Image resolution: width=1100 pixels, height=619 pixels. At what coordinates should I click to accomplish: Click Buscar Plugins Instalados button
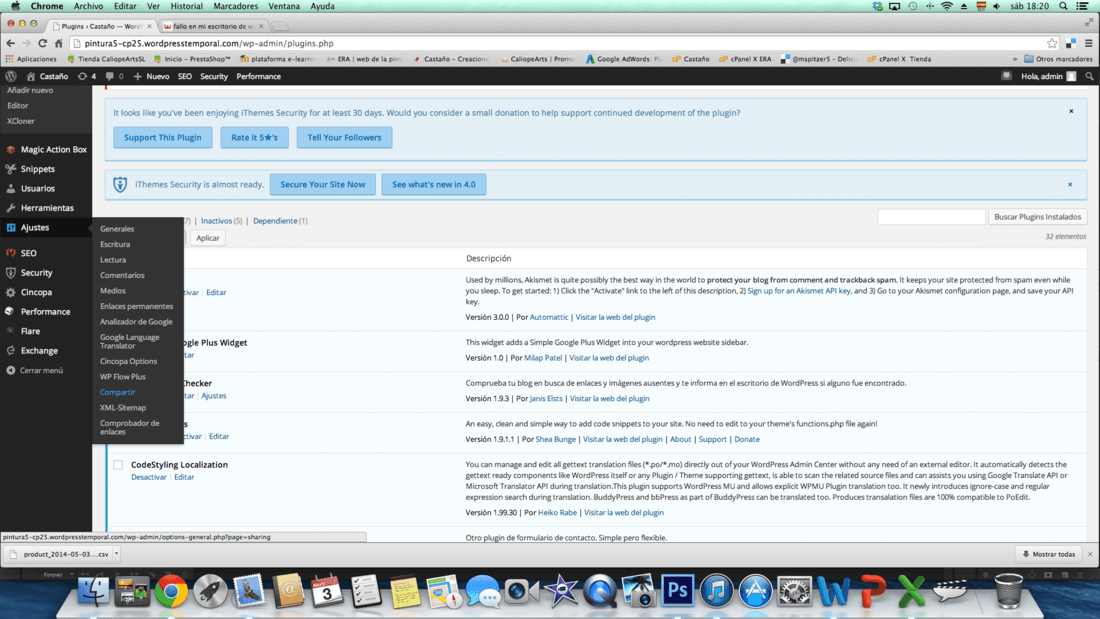click(1038, 217)
